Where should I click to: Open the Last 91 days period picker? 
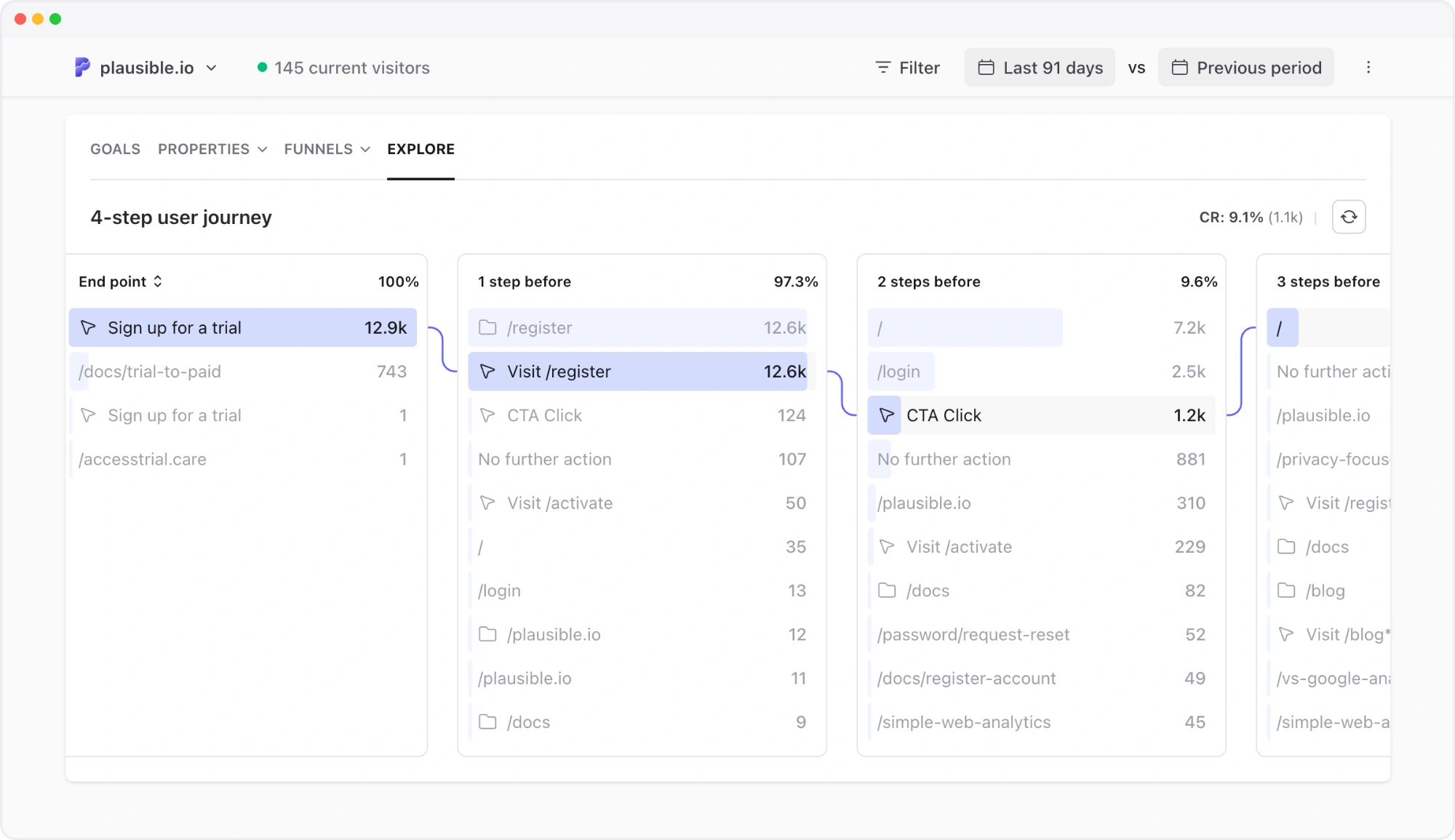pos(1040,68)
